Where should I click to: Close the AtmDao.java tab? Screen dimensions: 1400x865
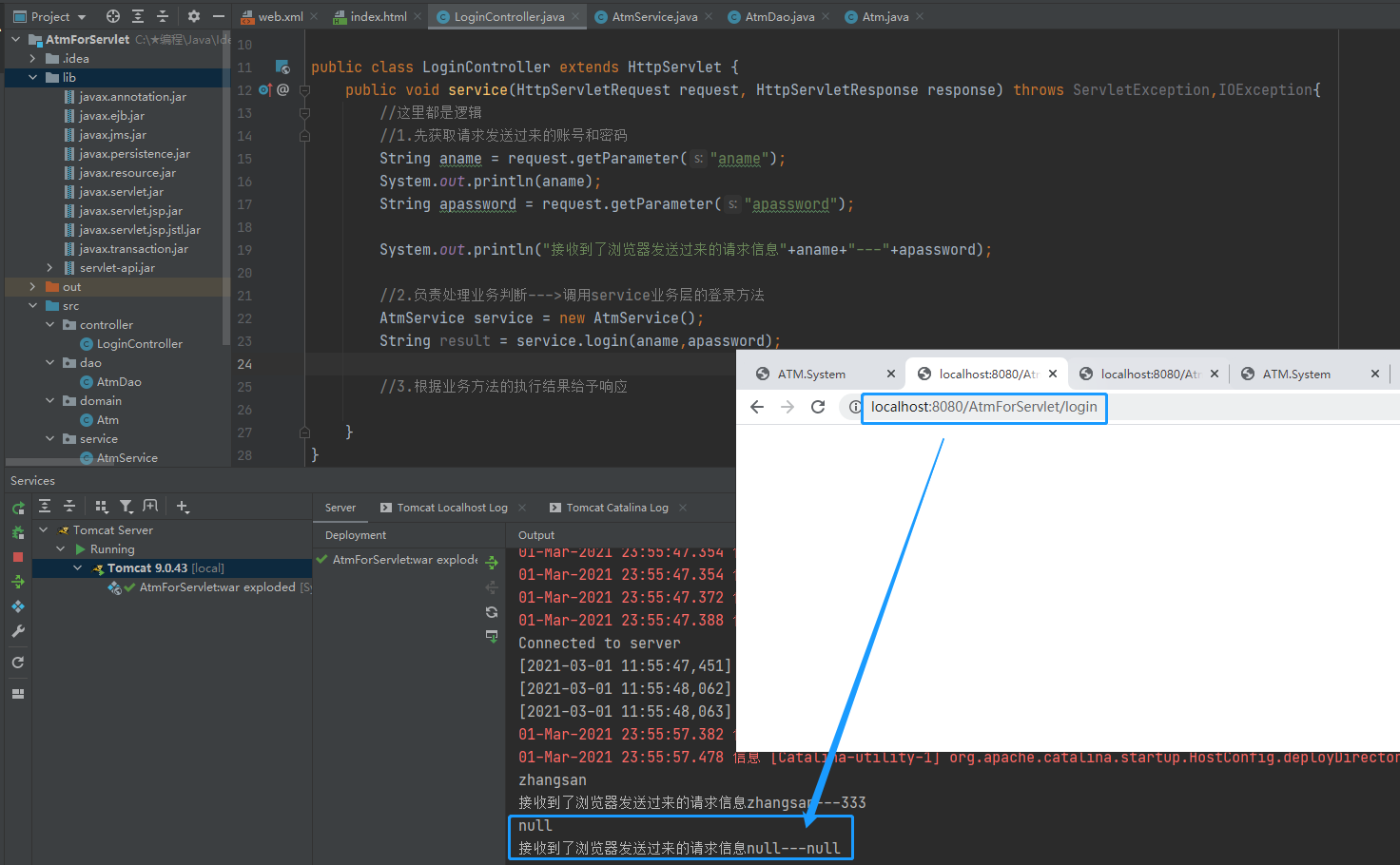(x=826, y=16)
